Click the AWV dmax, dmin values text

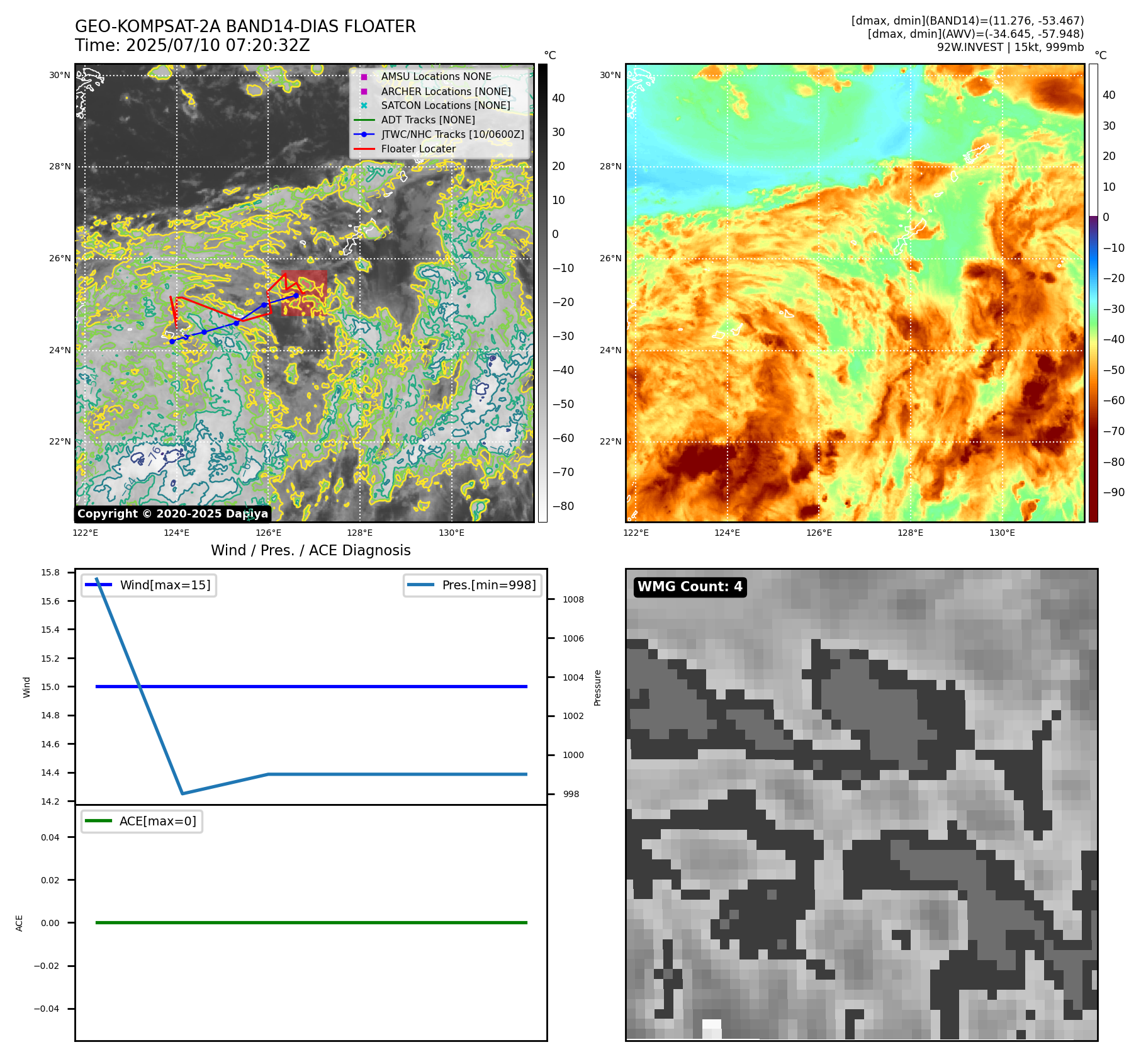[975, 34]
